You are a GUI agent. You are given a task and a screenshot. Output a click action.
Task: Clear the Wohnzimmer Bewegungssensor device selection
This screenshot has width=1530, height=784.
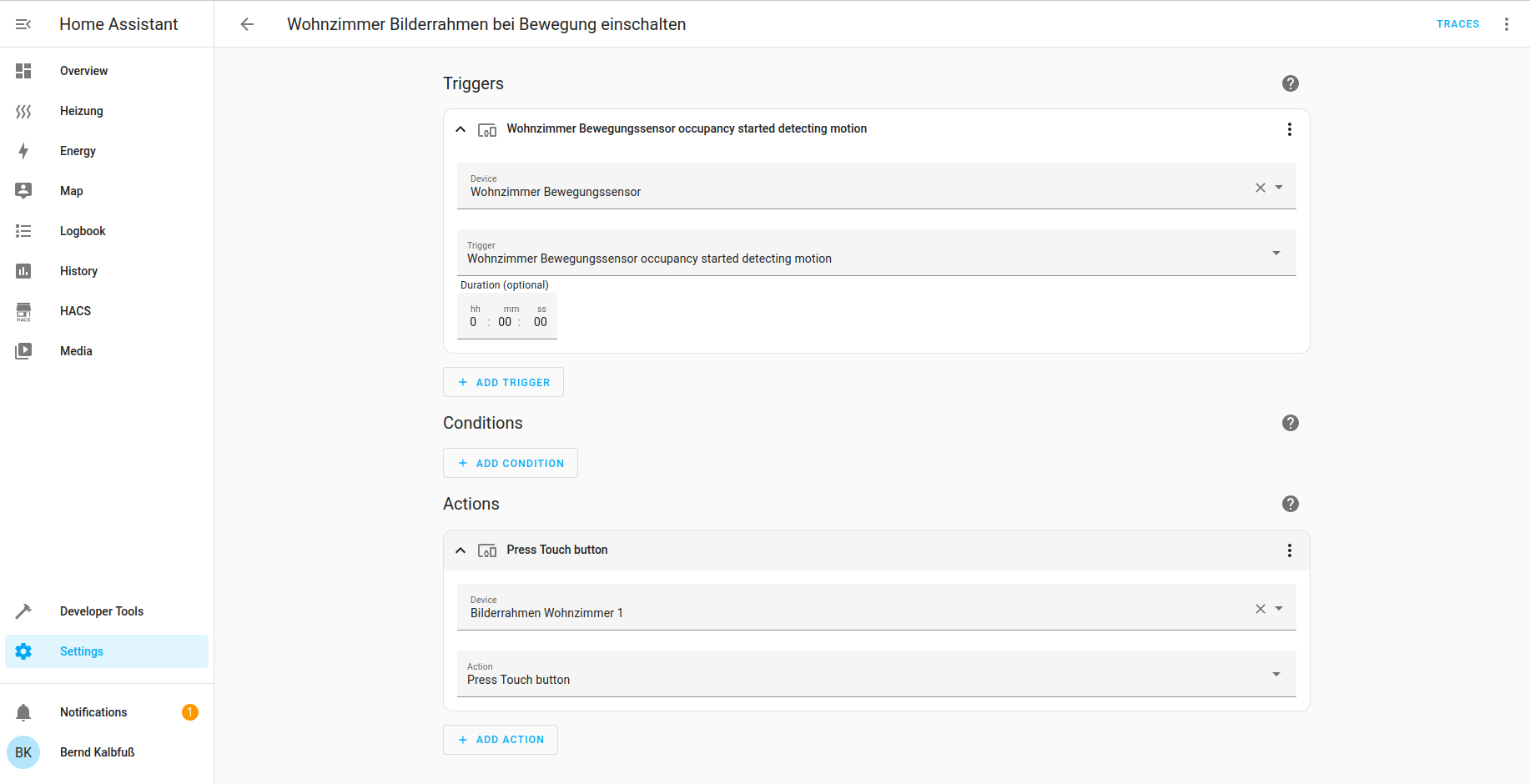point(1261,188)
